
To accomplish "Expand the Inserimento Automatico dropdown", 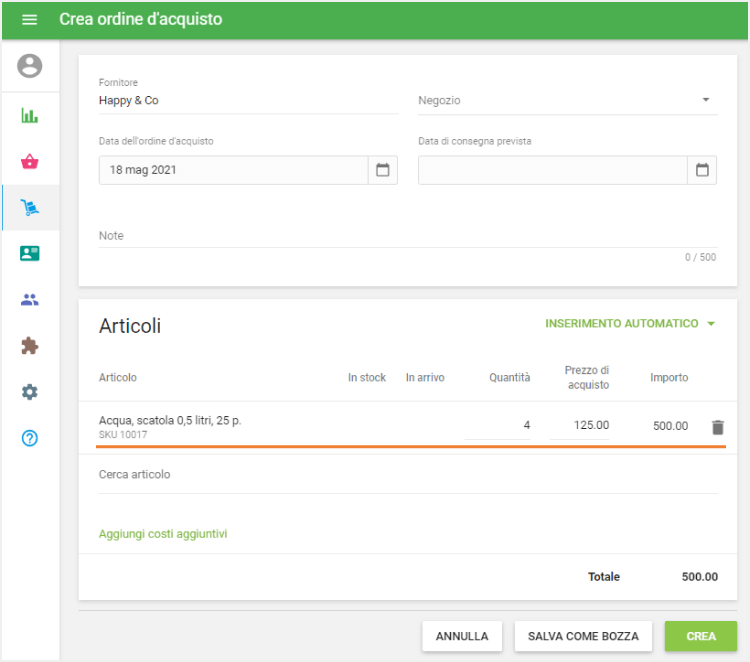I will pos(631,324).
